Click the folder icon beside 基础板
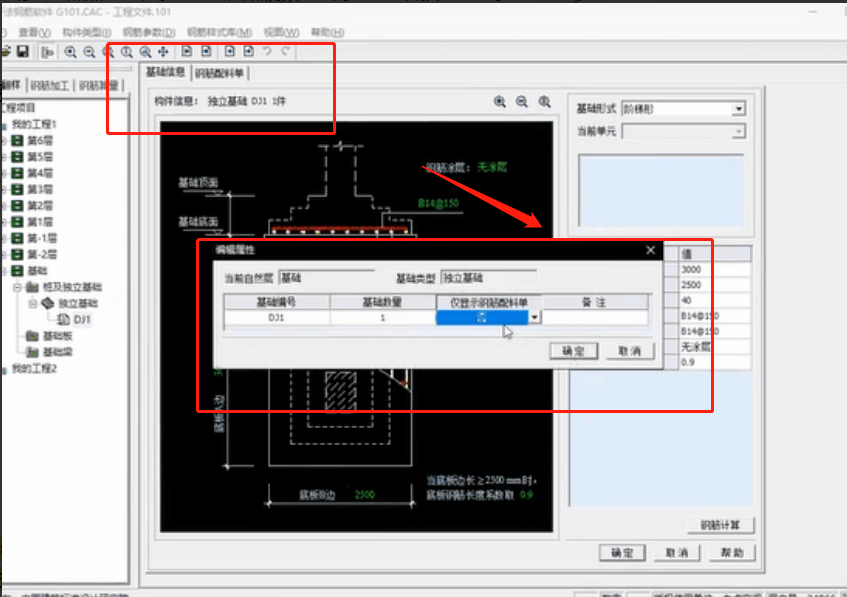The width and height of the screenshot is (847, 597). coord(32,336)
